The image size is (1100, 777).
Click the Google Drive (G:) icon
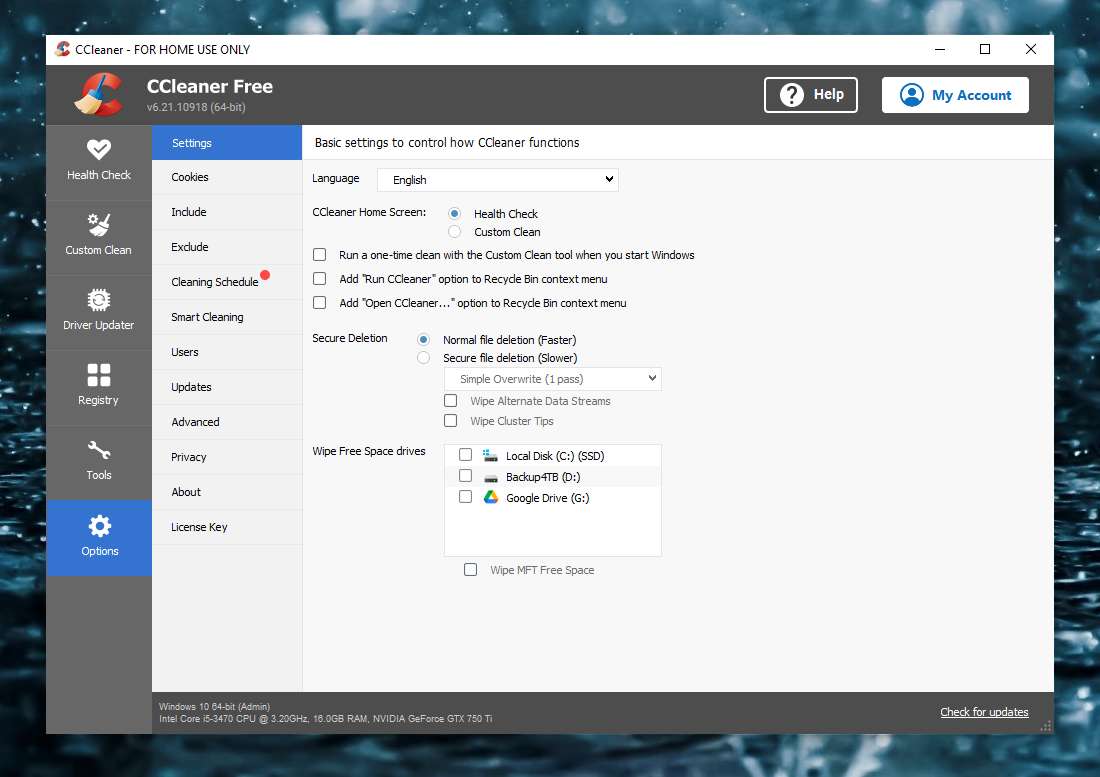[490, 497]
